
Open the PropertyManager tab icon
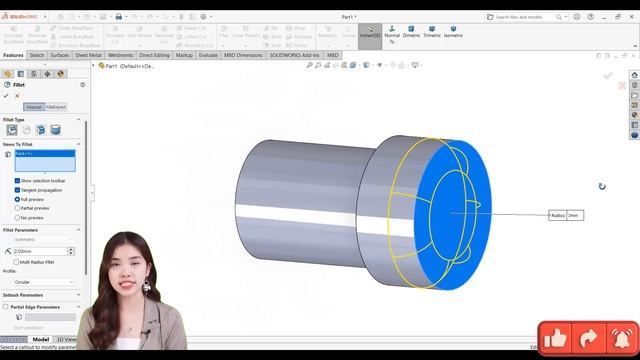pos(21,74)
